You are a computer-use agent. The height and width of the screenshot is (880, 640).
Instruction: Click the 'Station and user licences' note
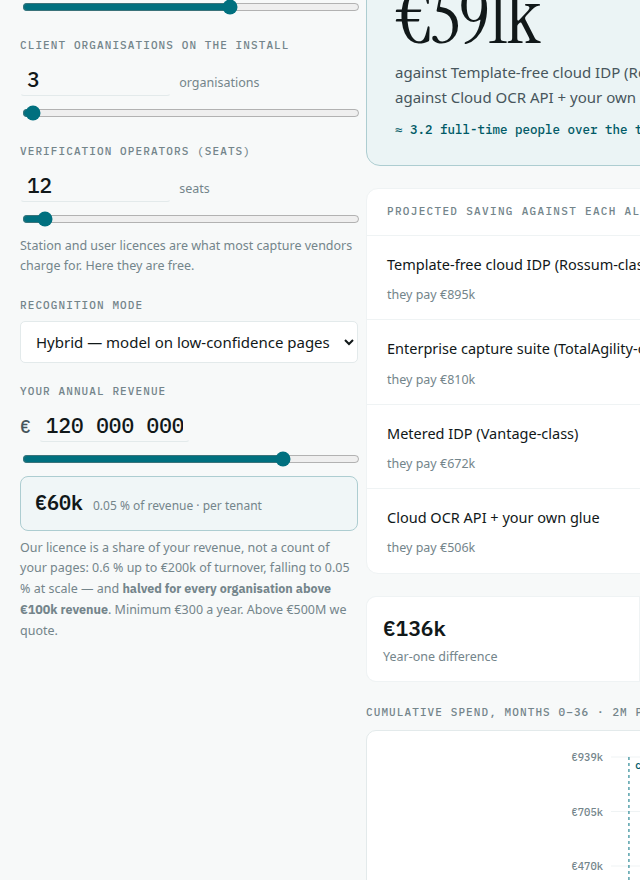[186, 255]
